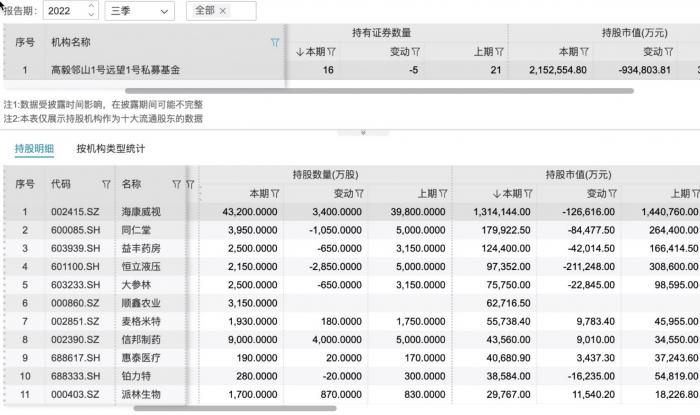Filter 持有证券数量 上期 column in the upper table

pyautogui.click(x=500, y=52)
